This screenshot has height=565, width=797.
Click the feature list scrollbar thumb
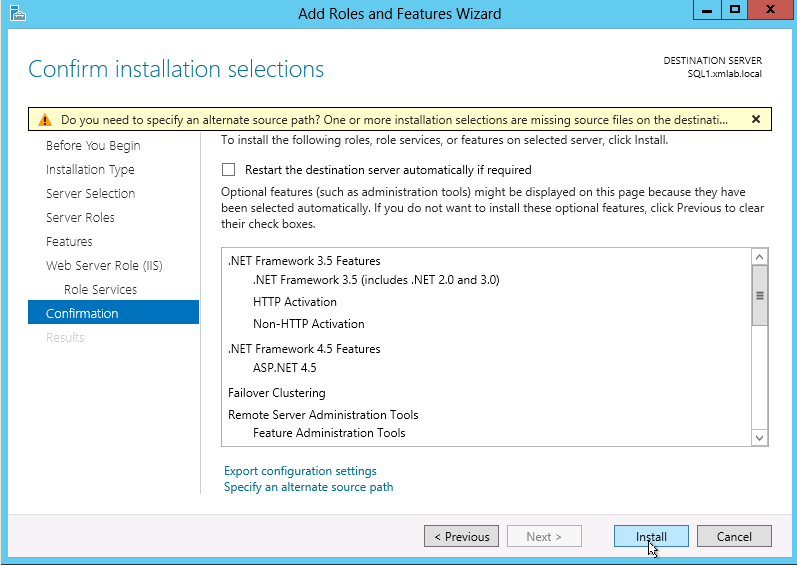pos(759,296)
